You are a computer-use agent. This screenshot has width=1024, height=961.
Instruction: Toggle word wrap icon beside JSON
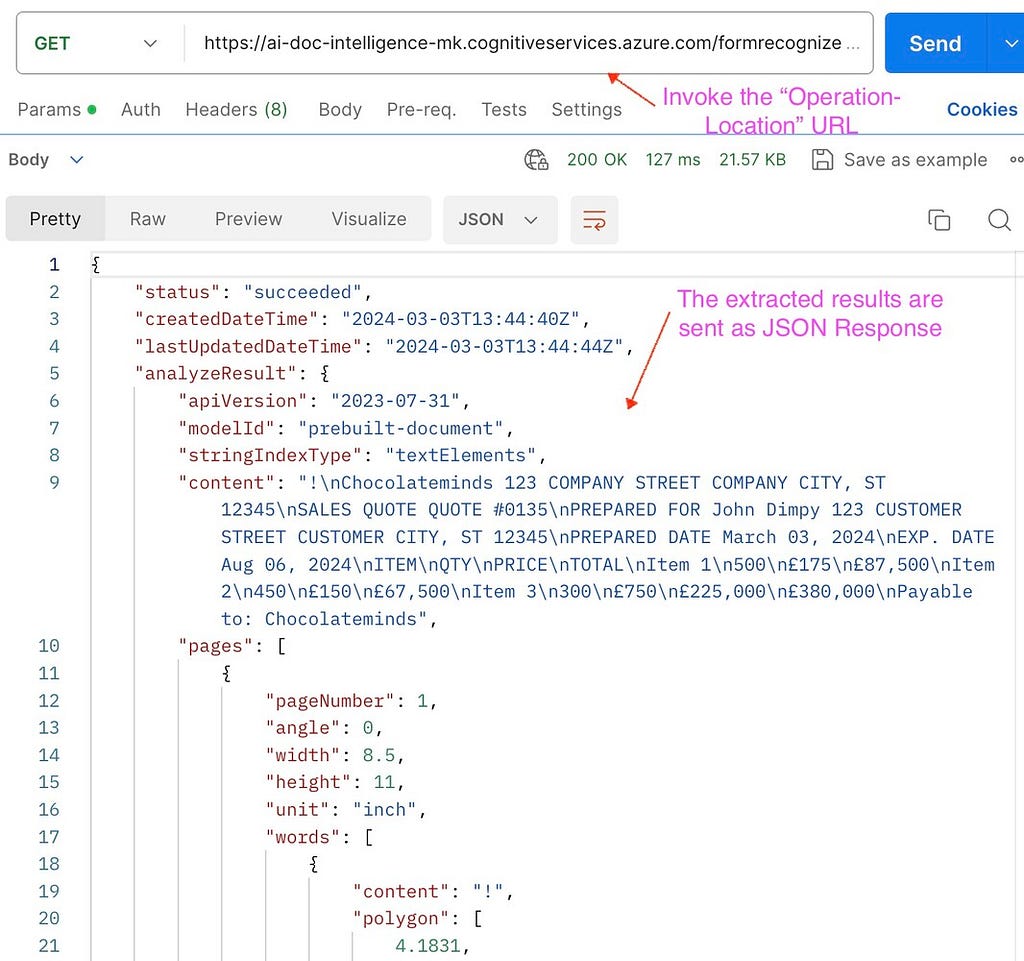tap(594, 219)
